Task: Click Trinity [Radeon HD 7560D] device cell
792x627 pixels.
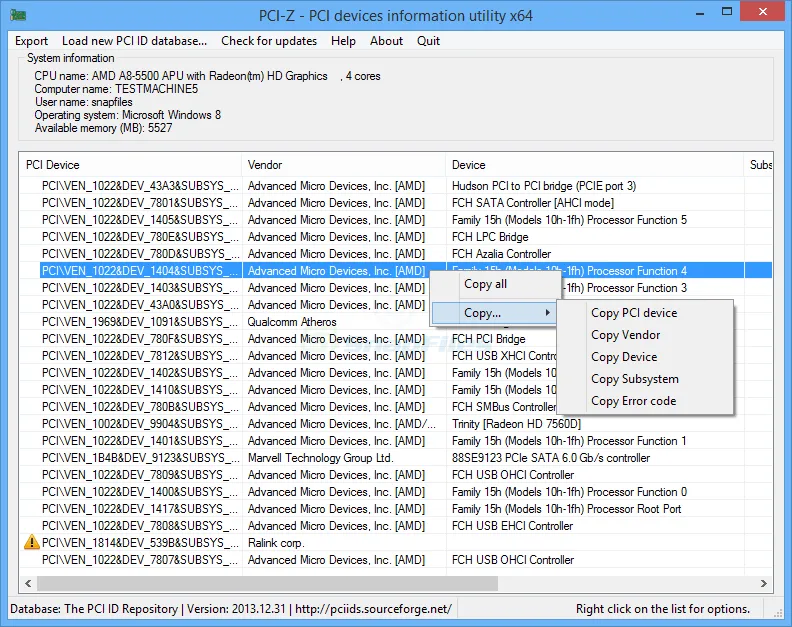Action: pyautogui.click(x=516, y=424)
